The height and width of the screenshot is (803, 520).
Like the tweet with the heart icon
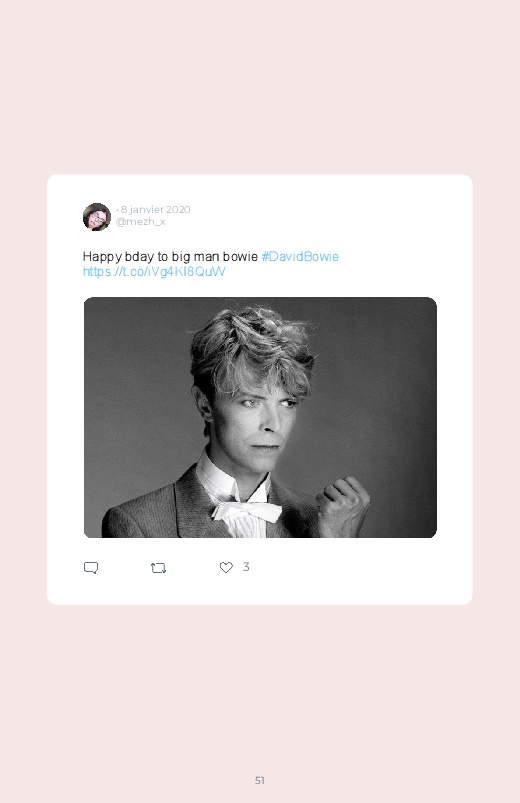tap(226, 567)
